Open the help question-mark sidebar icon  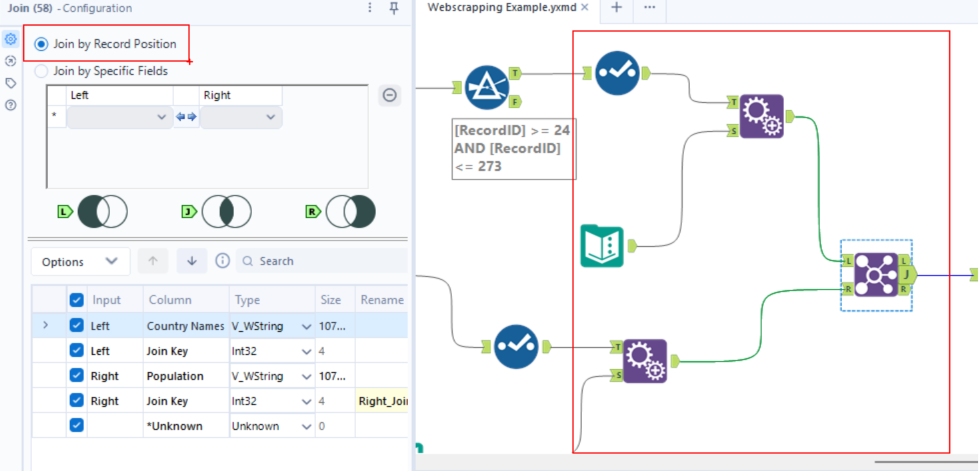pos(10,105)
